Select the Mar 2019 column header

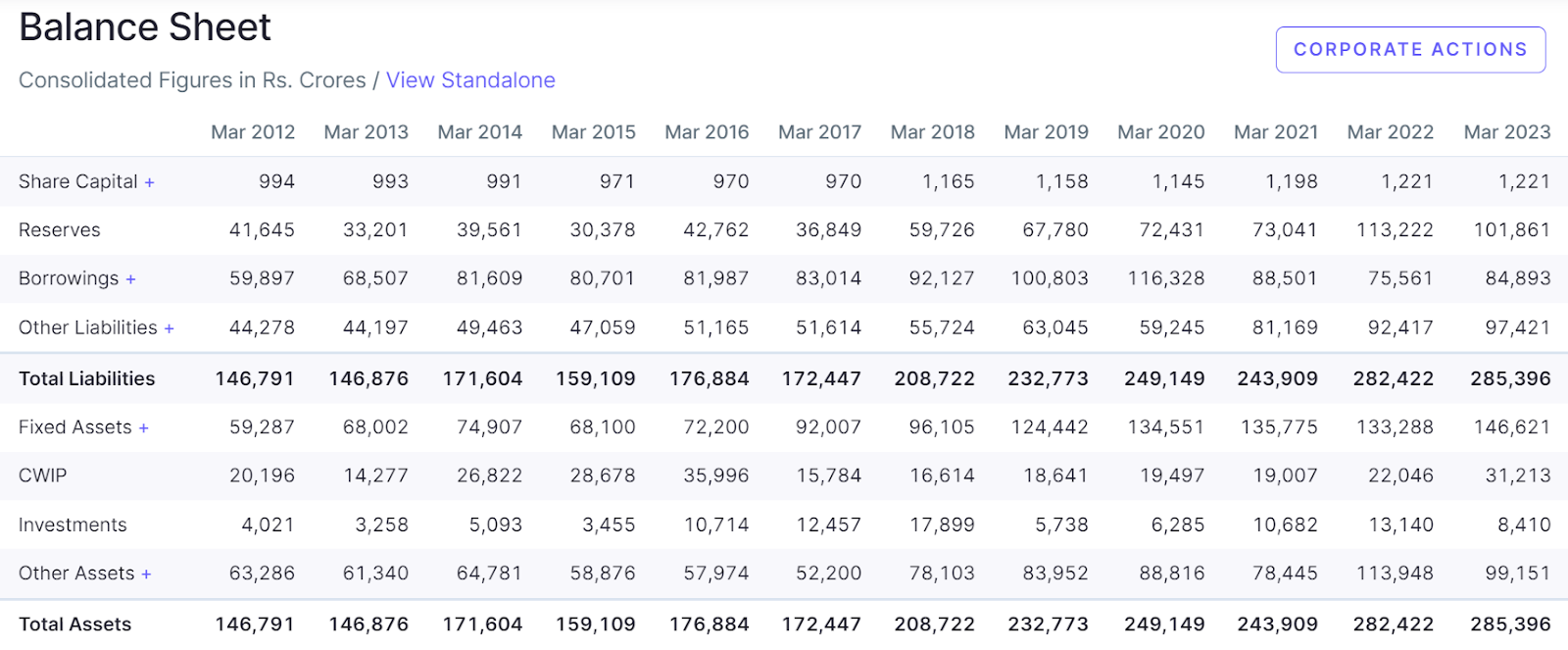pos(1046,132)
